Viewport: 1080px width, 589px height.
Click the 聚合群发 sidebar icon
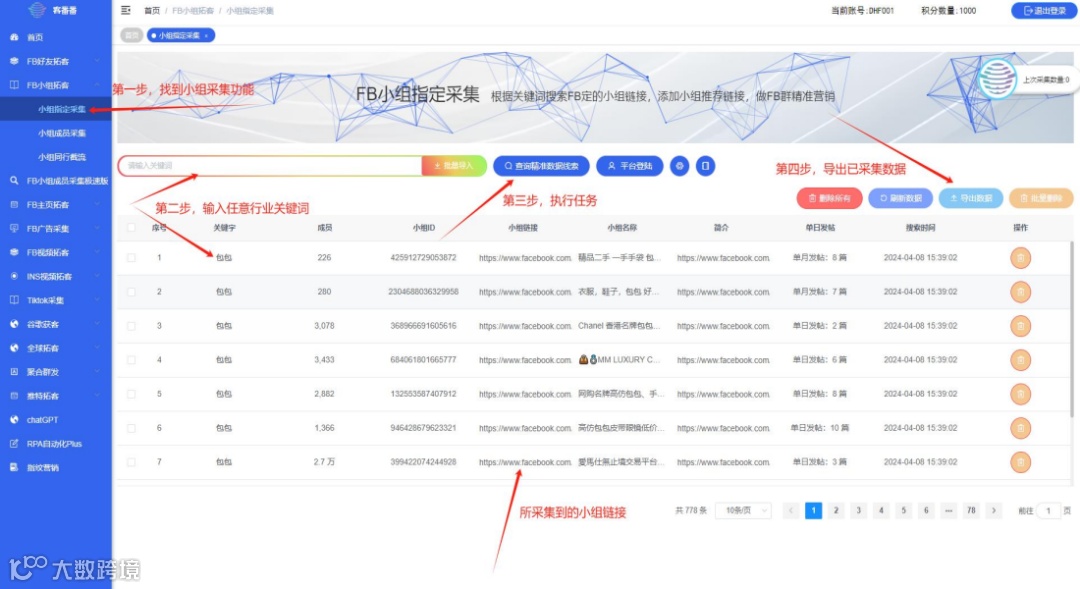(x=14, y=372)
